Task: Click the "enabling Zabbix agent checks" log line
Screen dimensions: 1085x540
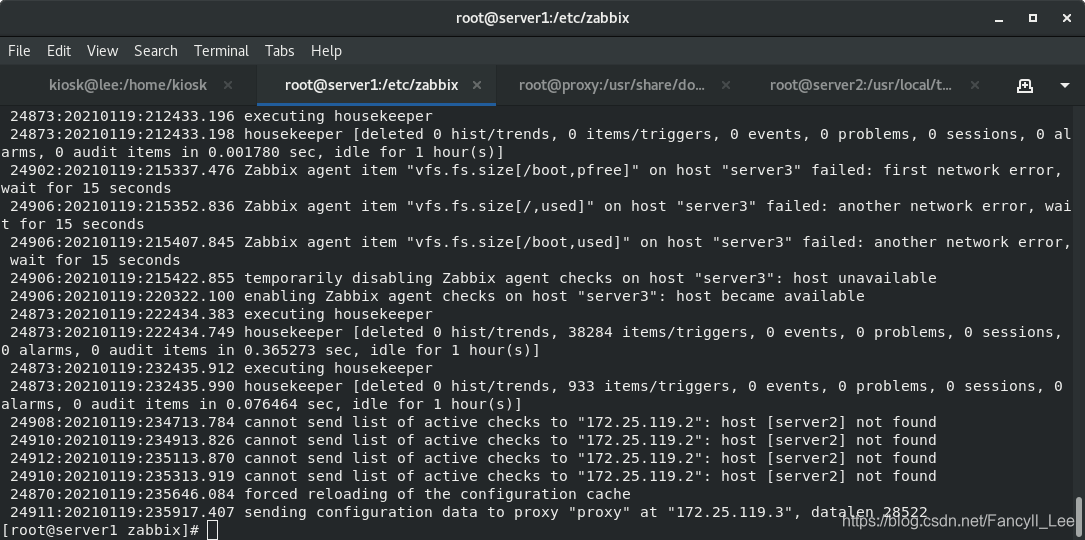Action: [x=437, y=296]
